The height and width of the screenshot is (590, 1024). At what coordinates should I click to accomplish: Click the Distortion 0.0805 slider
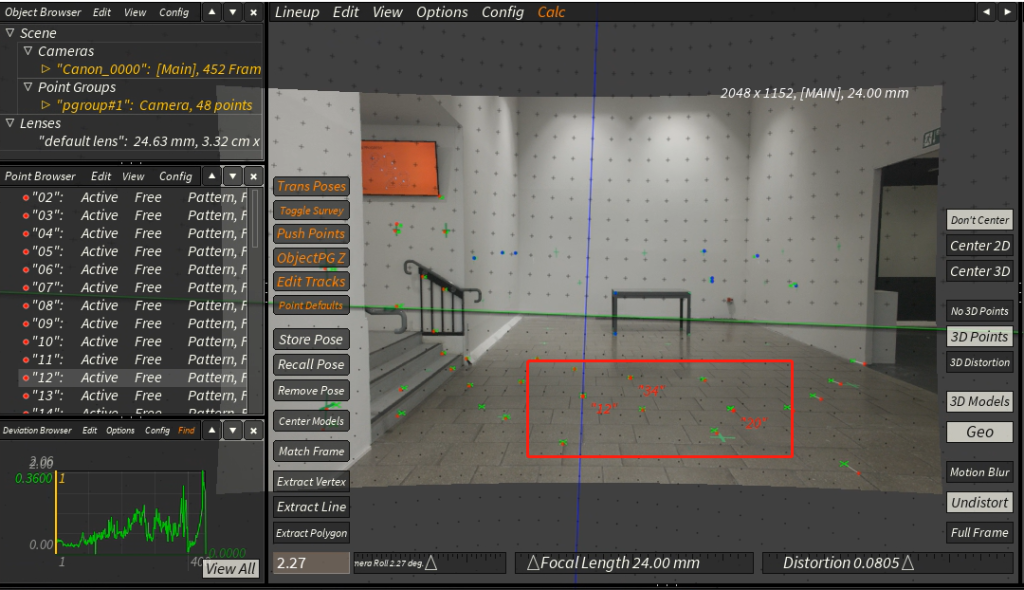pos(888,563)
